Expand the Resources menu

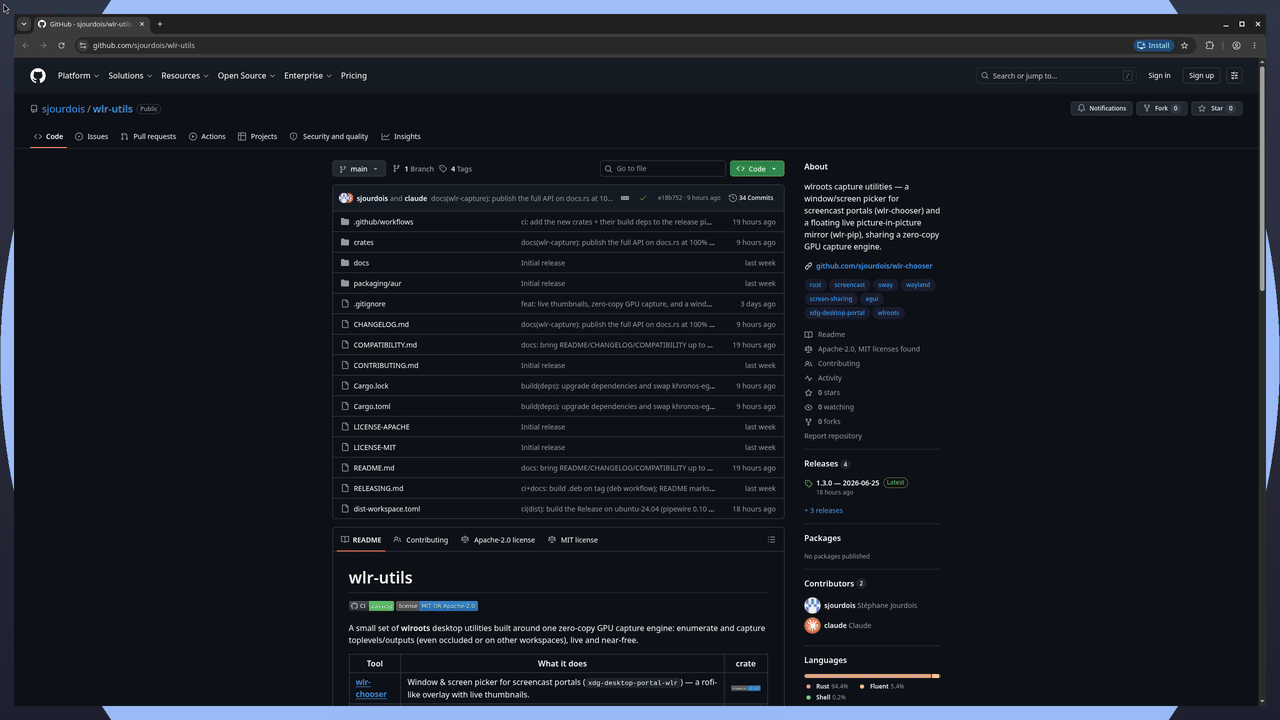point(185,76)
